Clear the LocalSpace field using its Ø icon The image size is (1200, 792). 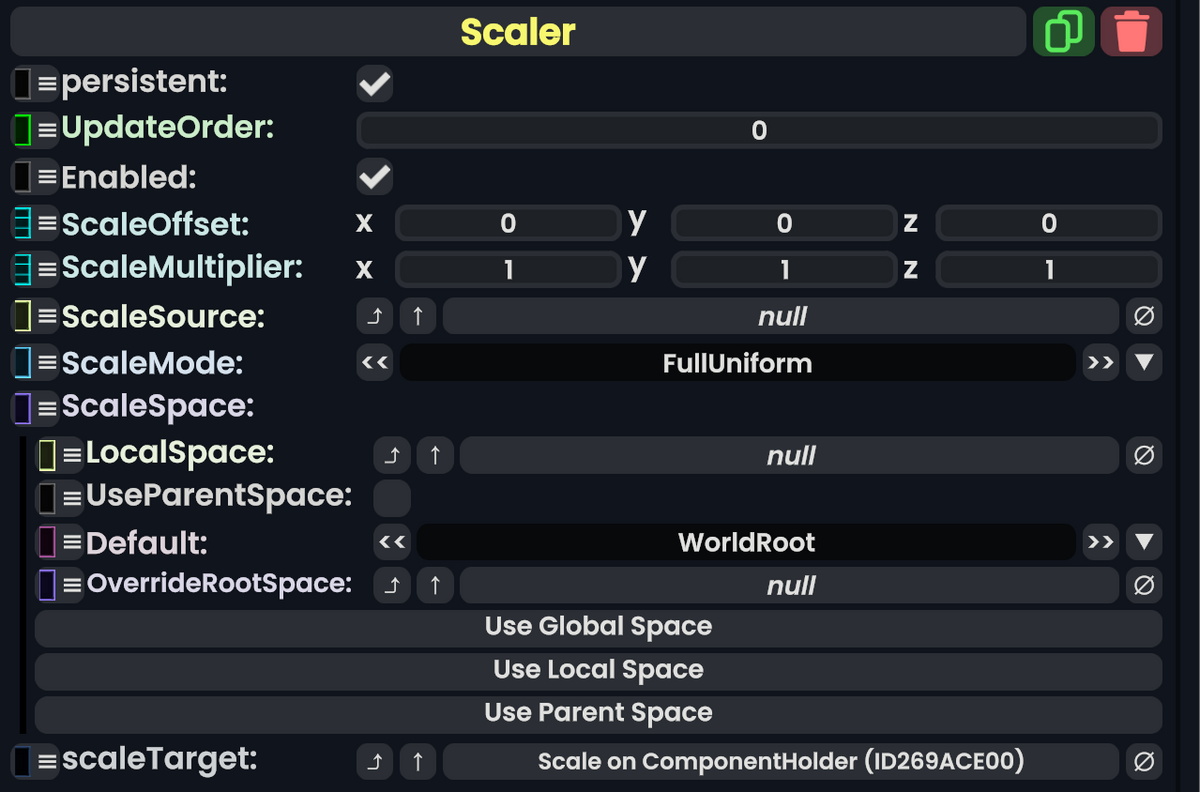(x=1144, y=455)
